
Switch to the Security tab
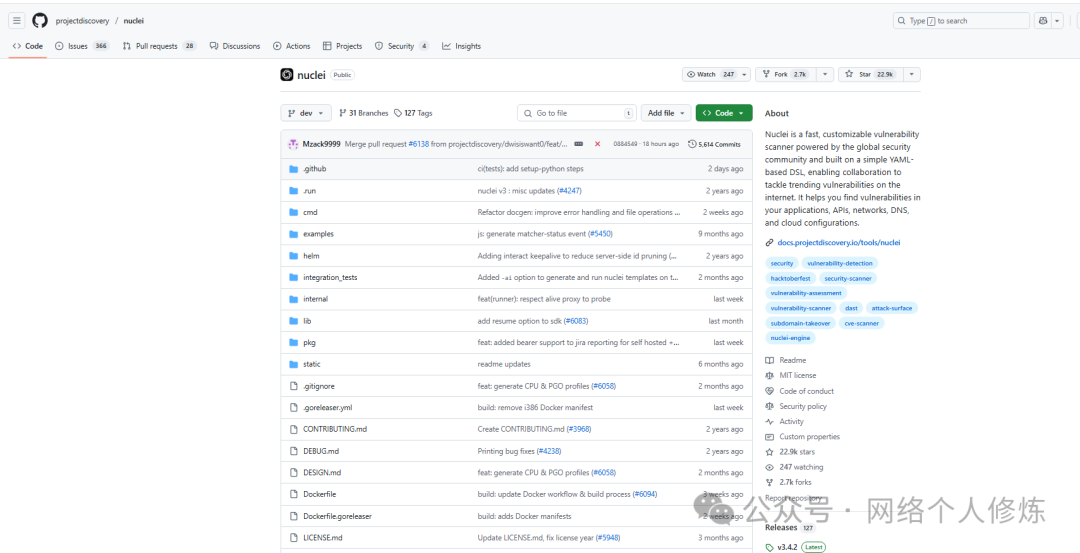[402, 46]
